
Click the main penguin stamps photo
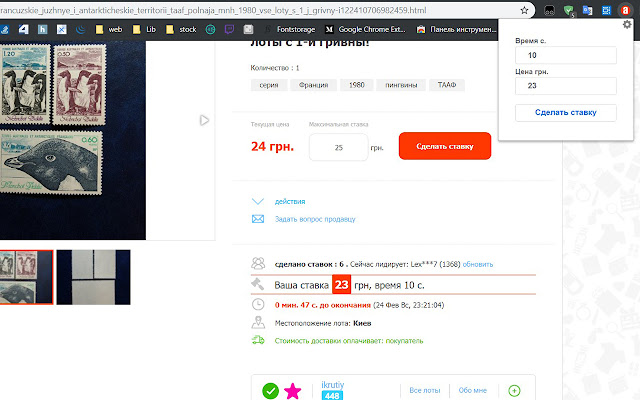[73, 140]
